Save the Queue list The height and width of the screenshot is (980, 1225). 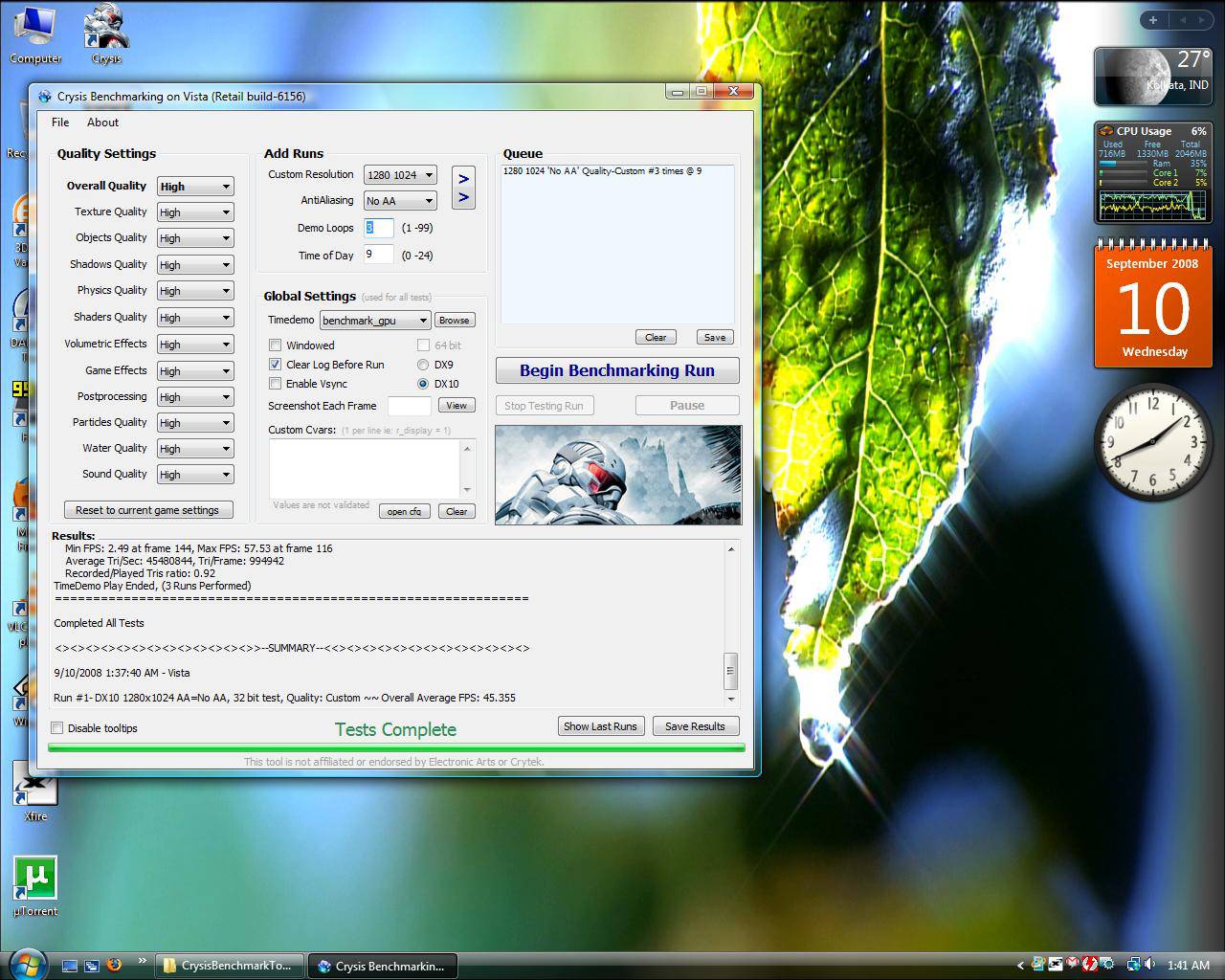pos(715,337)
